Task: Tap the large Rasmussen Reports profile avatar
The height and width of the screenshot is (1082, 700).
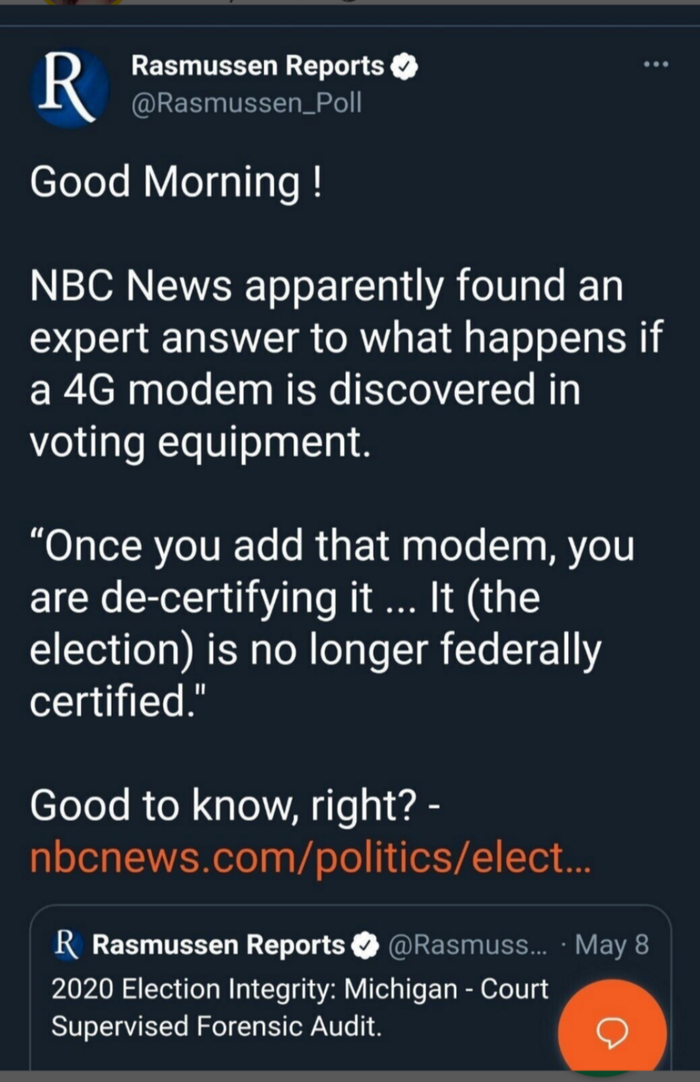Action: 68,88
